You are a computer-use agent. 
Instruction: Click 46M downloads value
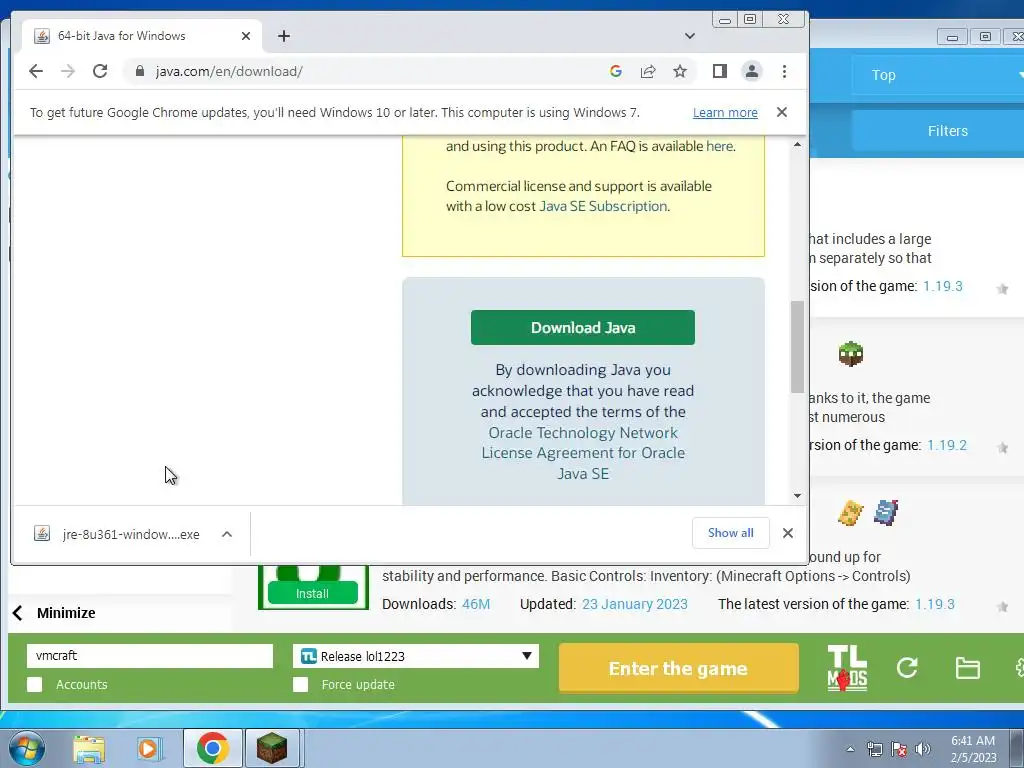pyautogui.click(x=476, y=604)
